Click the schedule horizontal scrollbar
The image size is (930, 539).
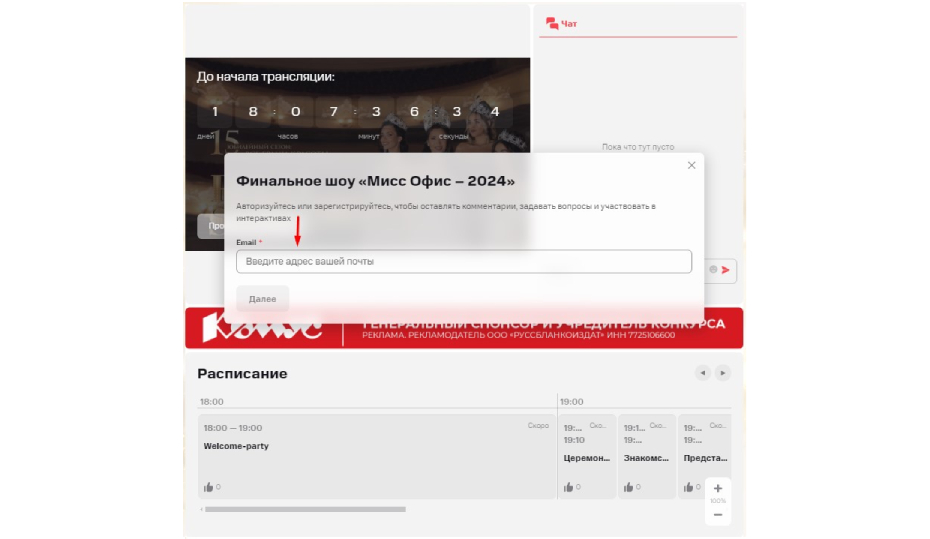(x=305, y=509)
